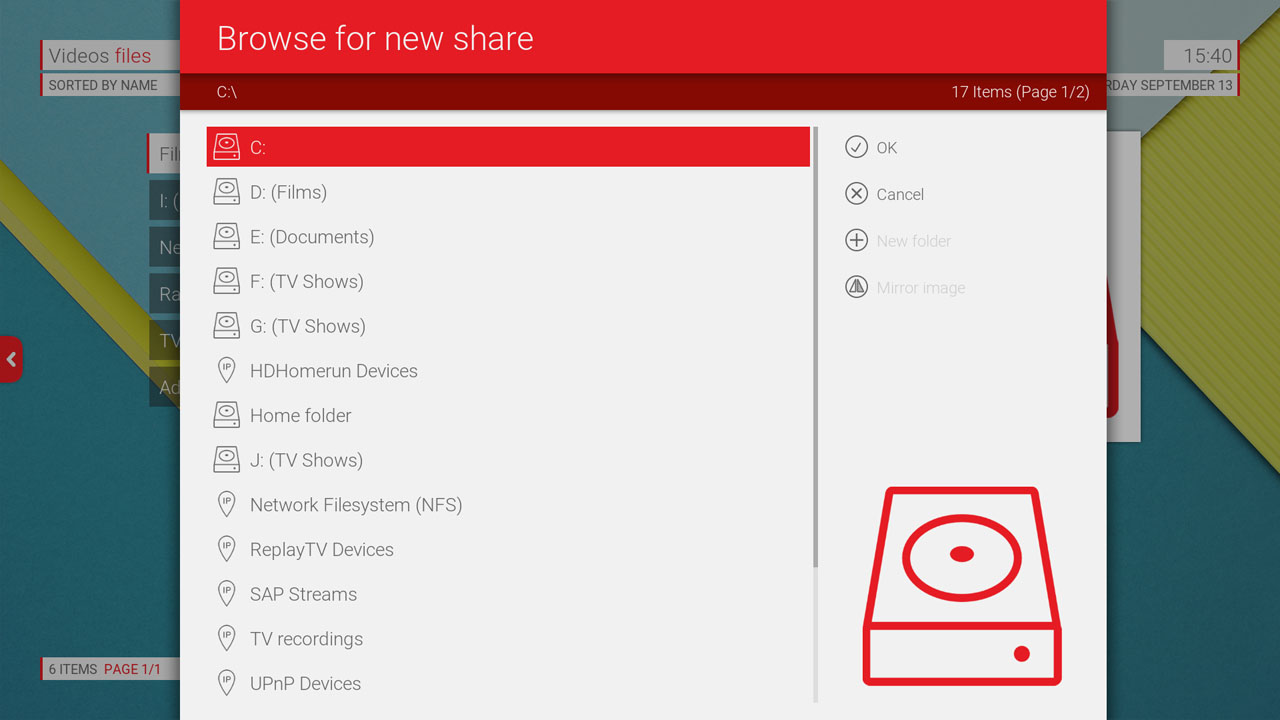Select ReplayTV Devices source
1280x720 pixels.
coord(321,550)
